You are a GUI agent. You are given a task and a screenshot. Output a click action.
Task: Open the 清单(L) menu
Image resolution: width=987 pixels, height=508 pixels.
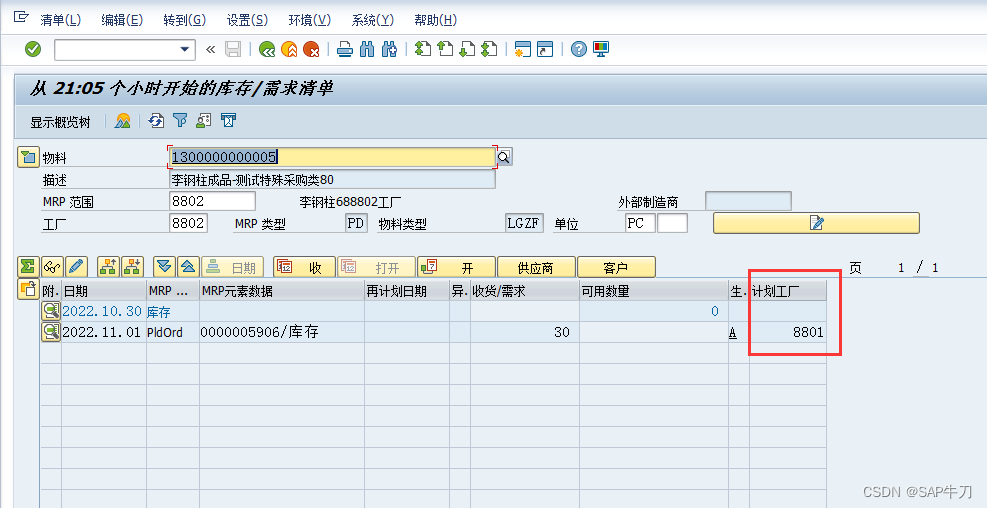(x=60, y=20)
